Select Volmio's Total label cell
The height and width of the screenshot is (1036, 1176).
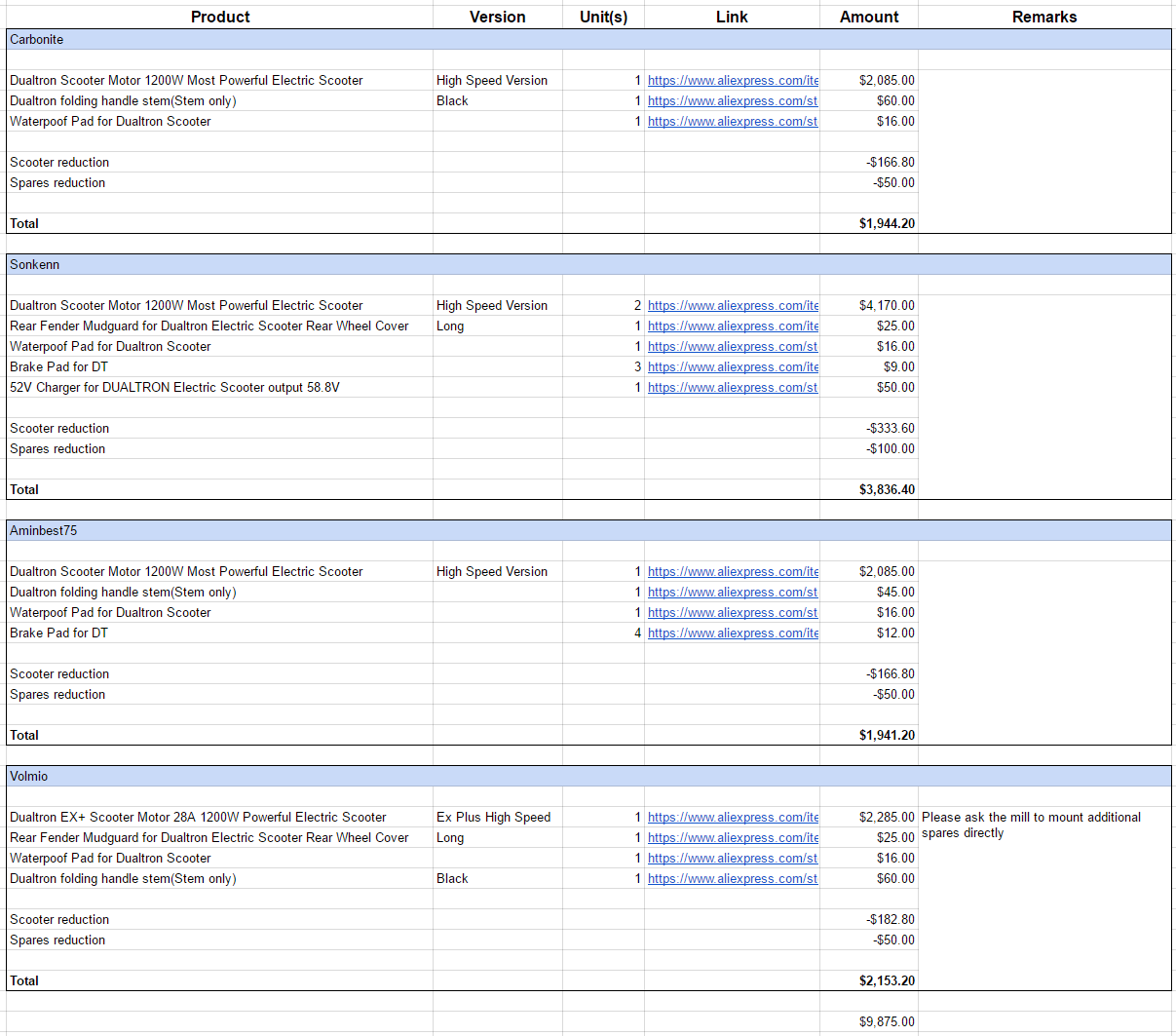click(x=220, y=980)
